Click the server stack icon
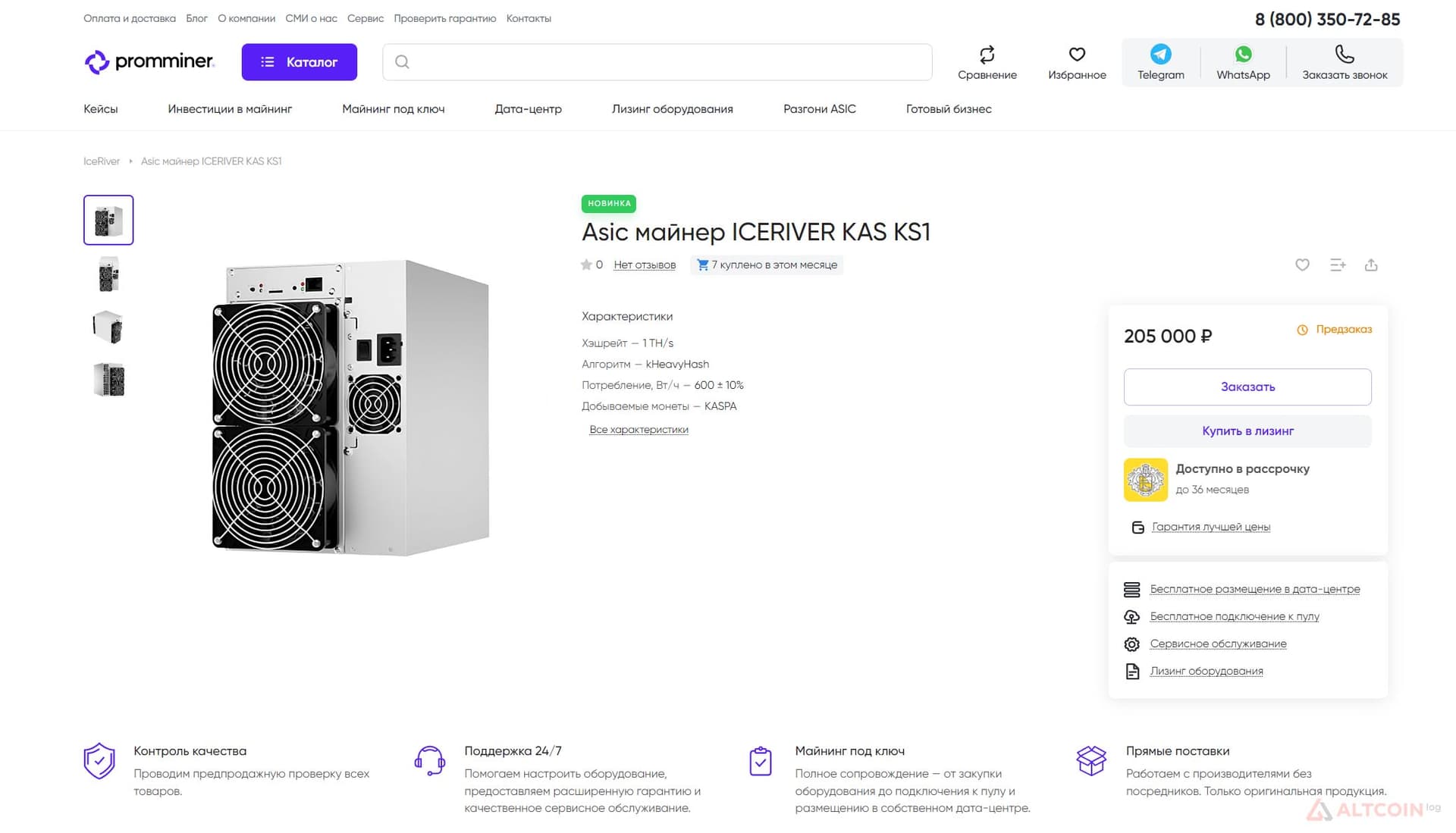 [1131, 589]
